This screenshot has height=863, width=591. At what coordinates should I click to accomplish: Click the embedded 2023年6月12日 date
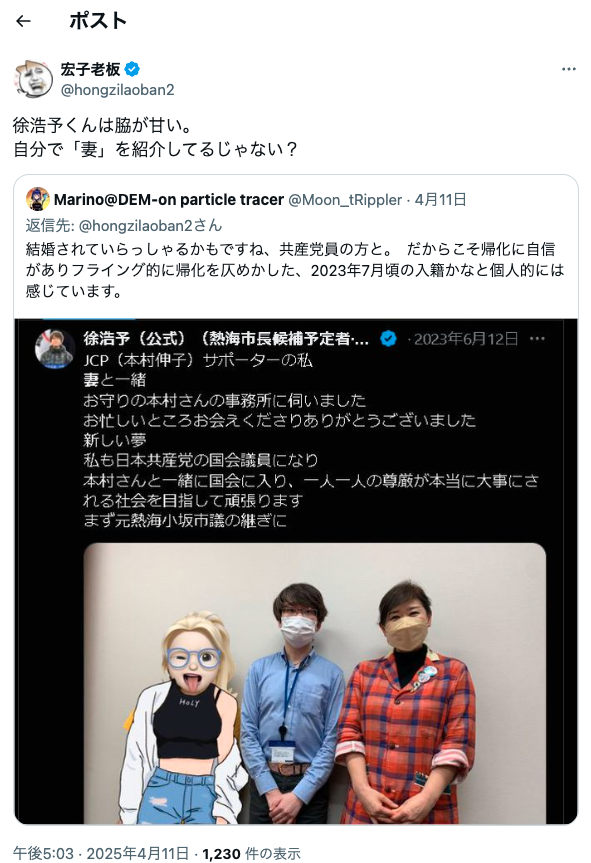point(466,338)
